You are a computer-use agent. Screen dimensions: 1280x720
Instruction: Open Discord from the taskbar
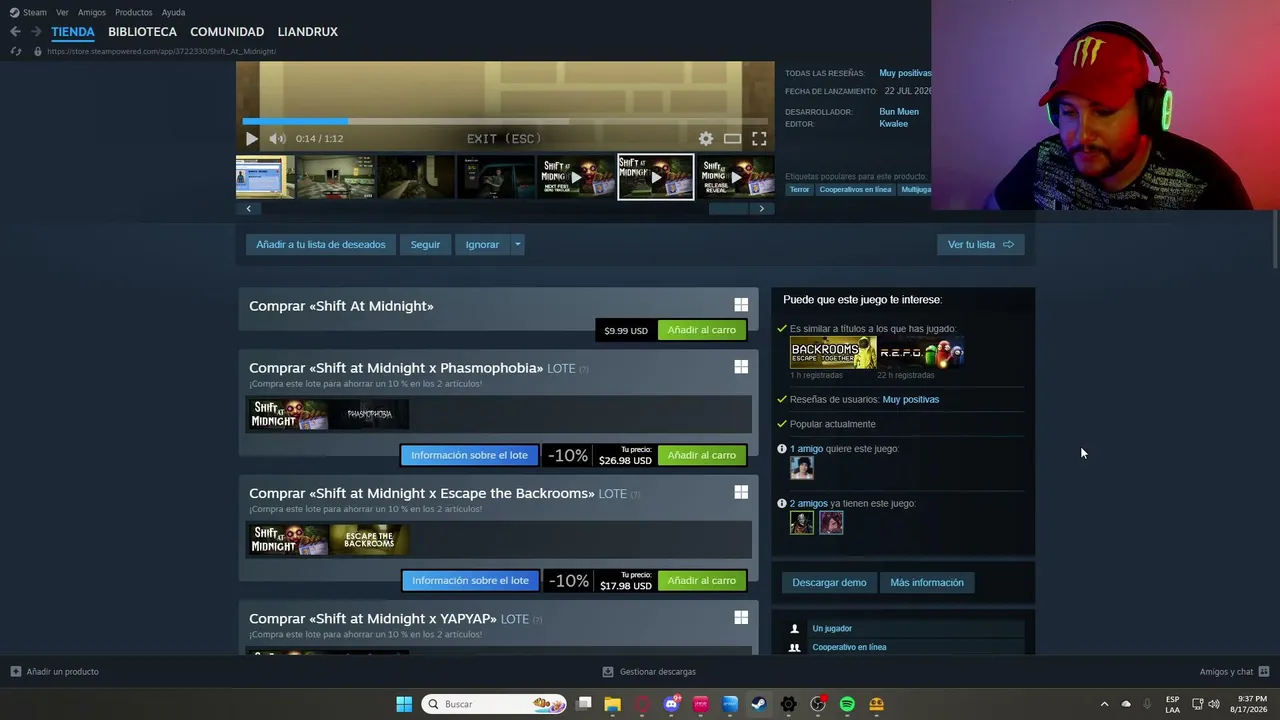[x=672, y=704]
